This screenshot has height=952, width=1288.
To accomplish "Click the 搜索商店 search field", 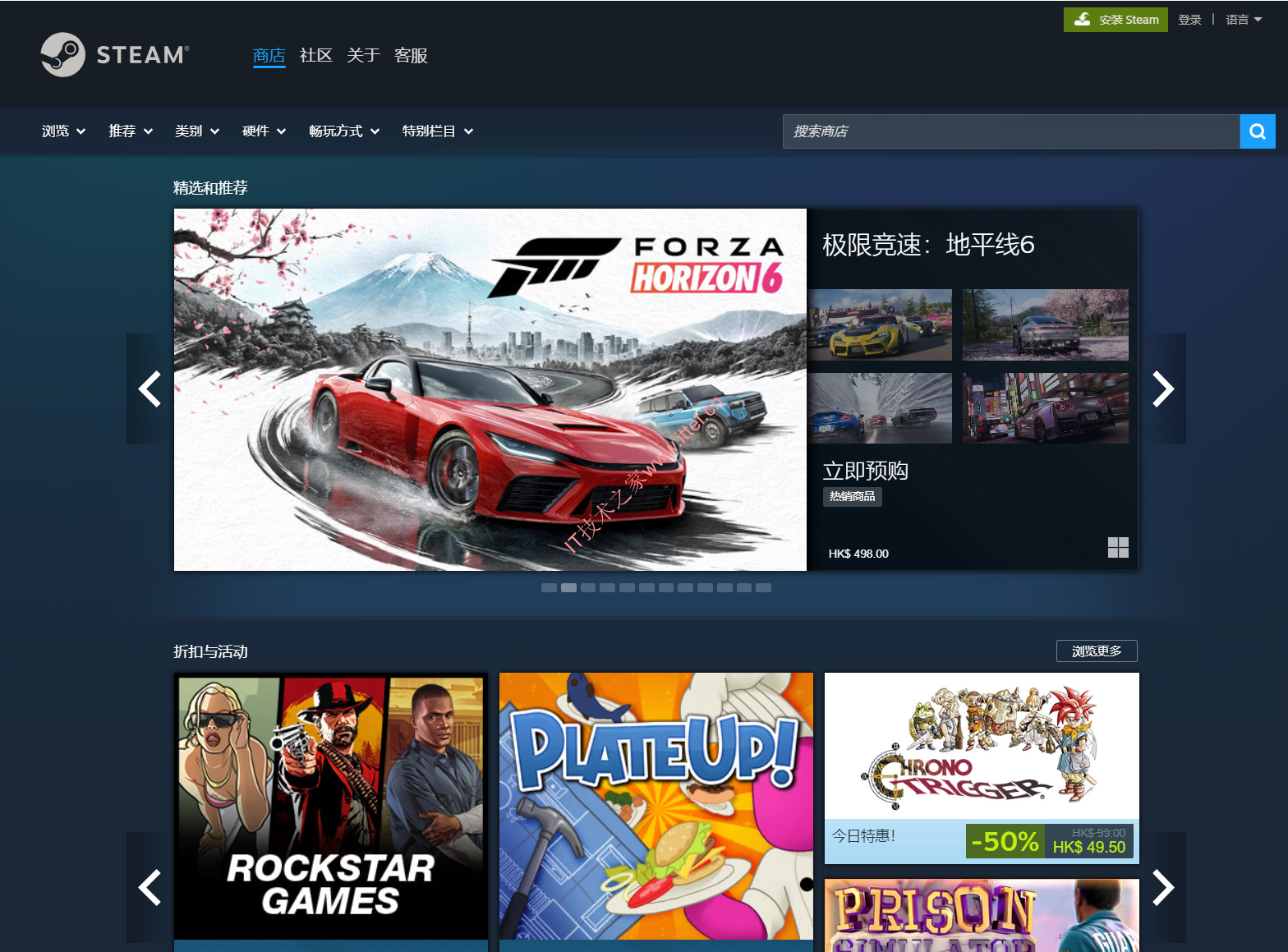I will pos(1010,131).
